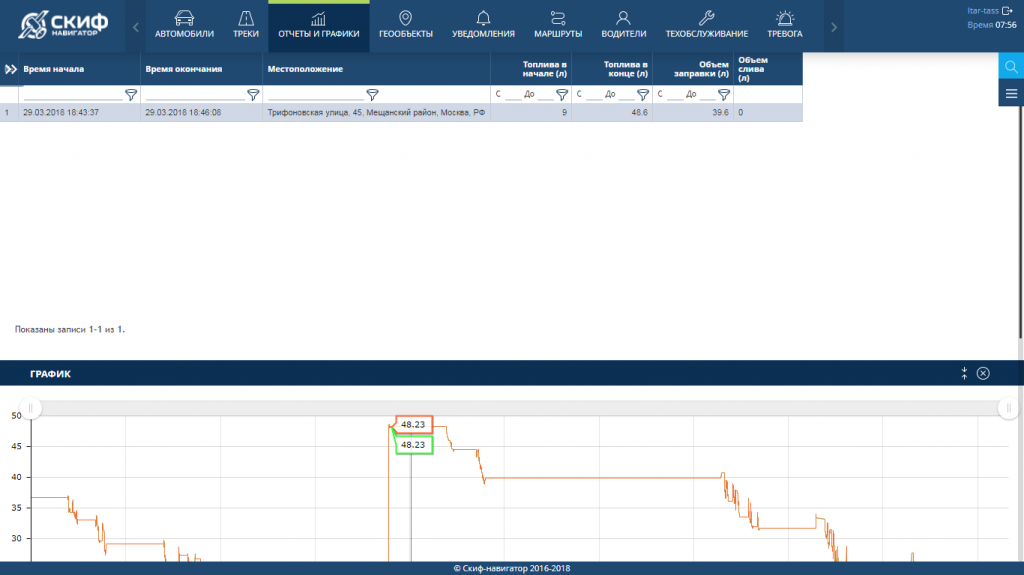Viewport: 1024px width, 575px height.
Task: Switch to the Маршруты tab
Action: click(558, 26)
